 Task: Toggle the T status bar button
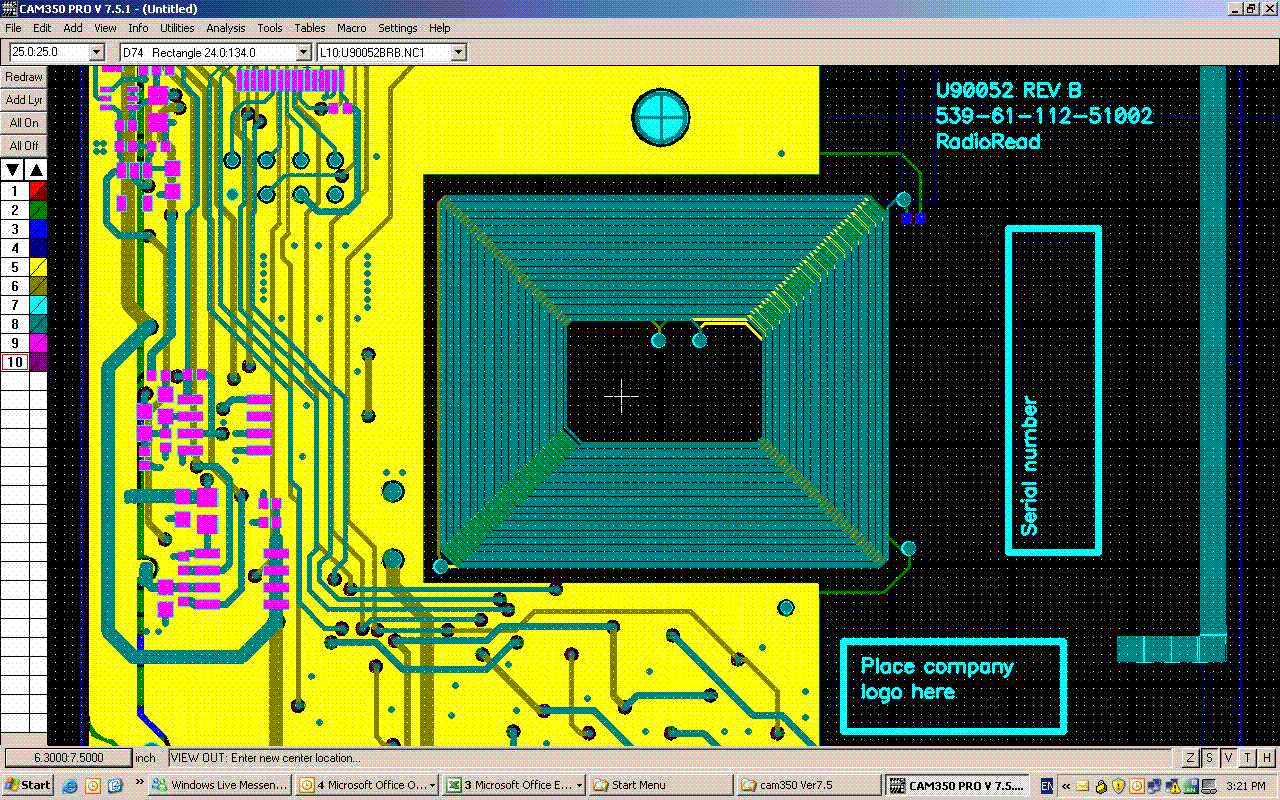click(1248, 758)
